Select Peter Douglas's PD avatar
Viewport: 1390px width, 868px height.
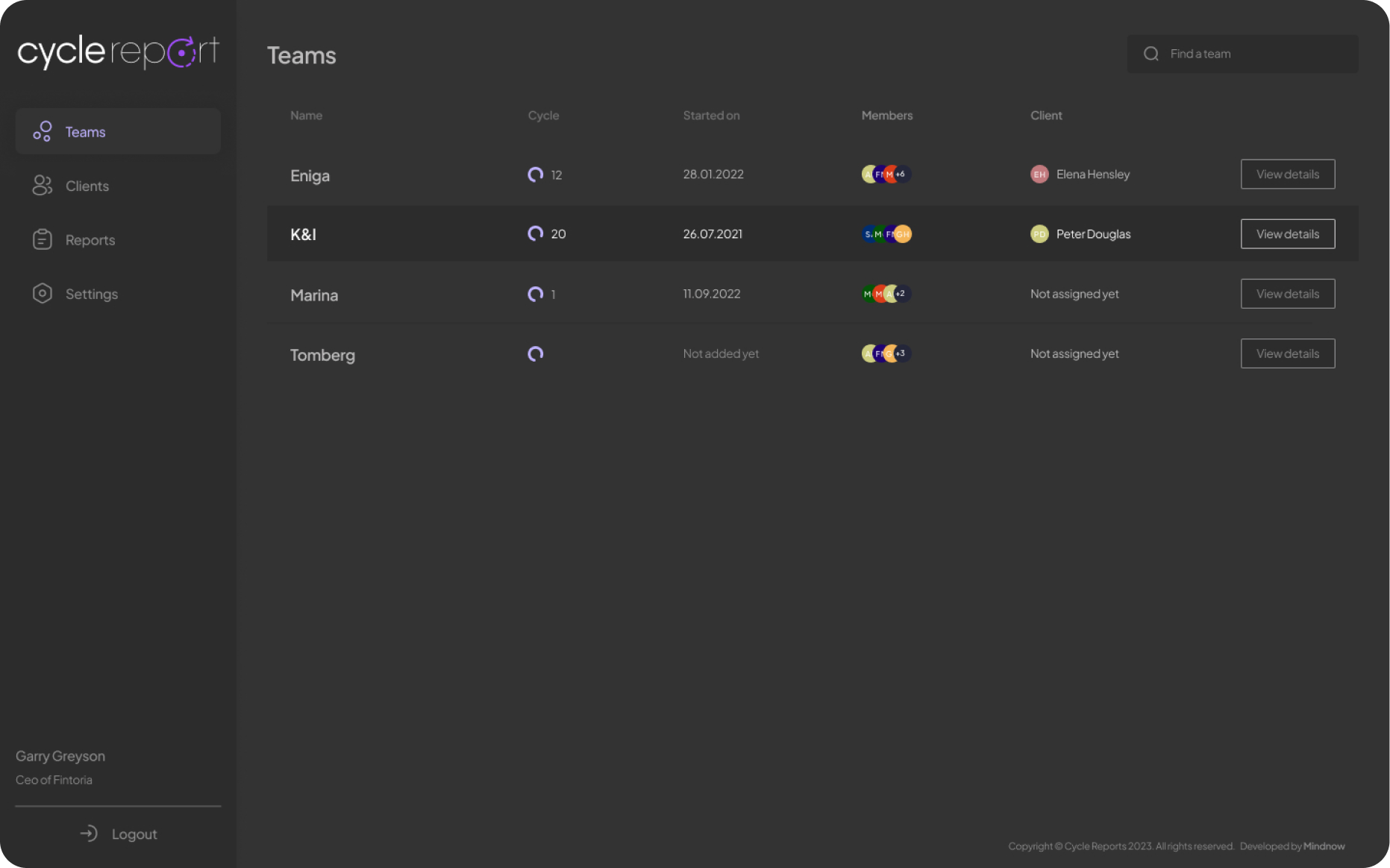(x=1039, y=233)
